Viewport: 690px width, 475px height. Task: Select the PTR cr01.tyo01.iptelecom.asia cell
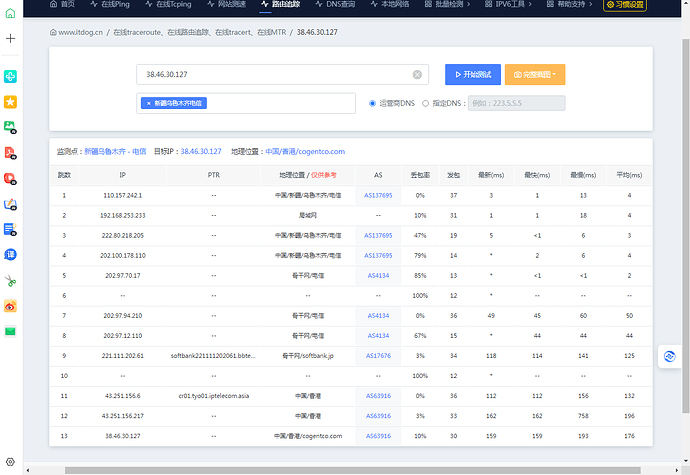pos(213,396)
